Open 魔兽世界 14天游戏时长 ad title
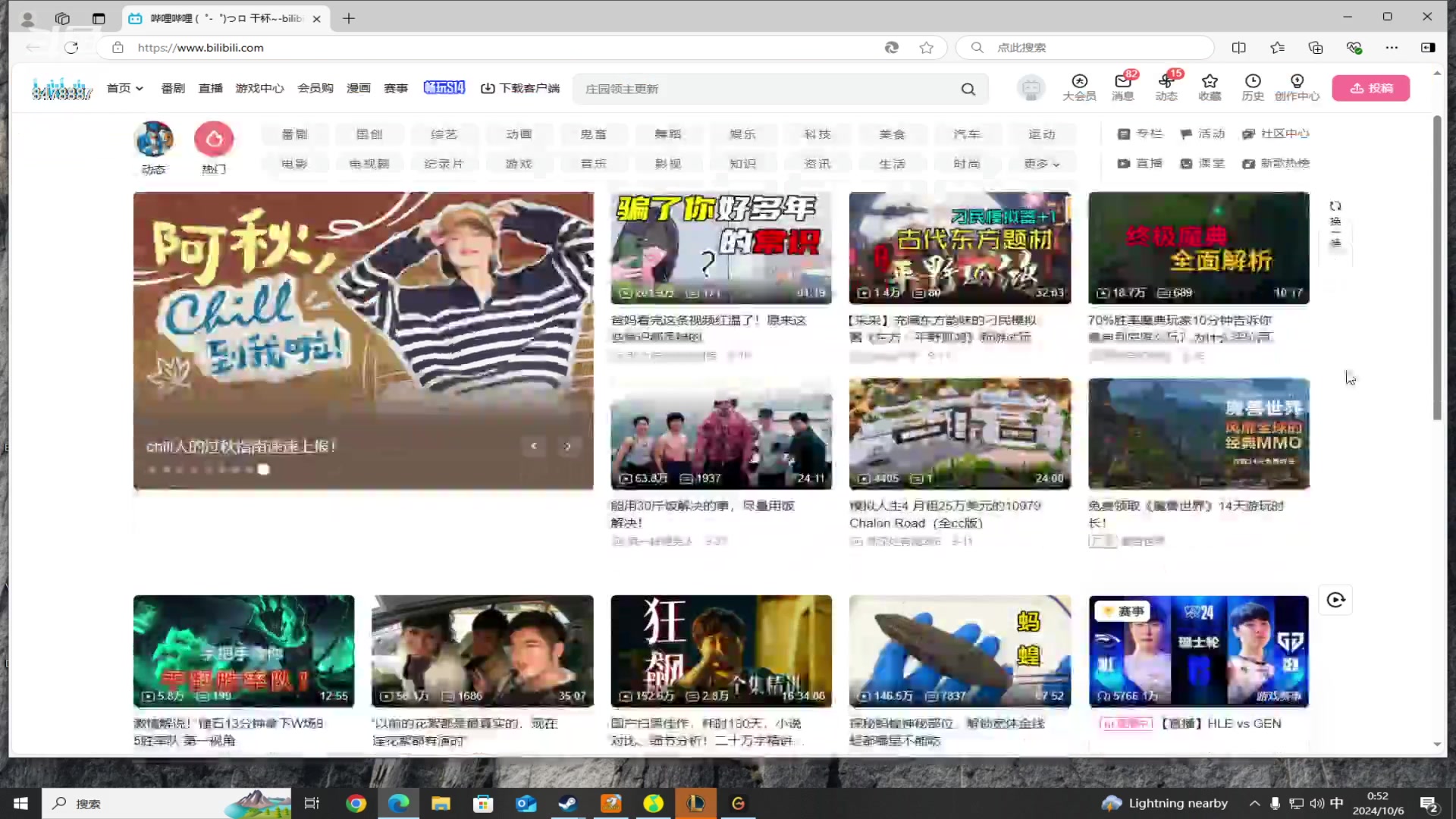The image size is (1456, 819). 1186,514
